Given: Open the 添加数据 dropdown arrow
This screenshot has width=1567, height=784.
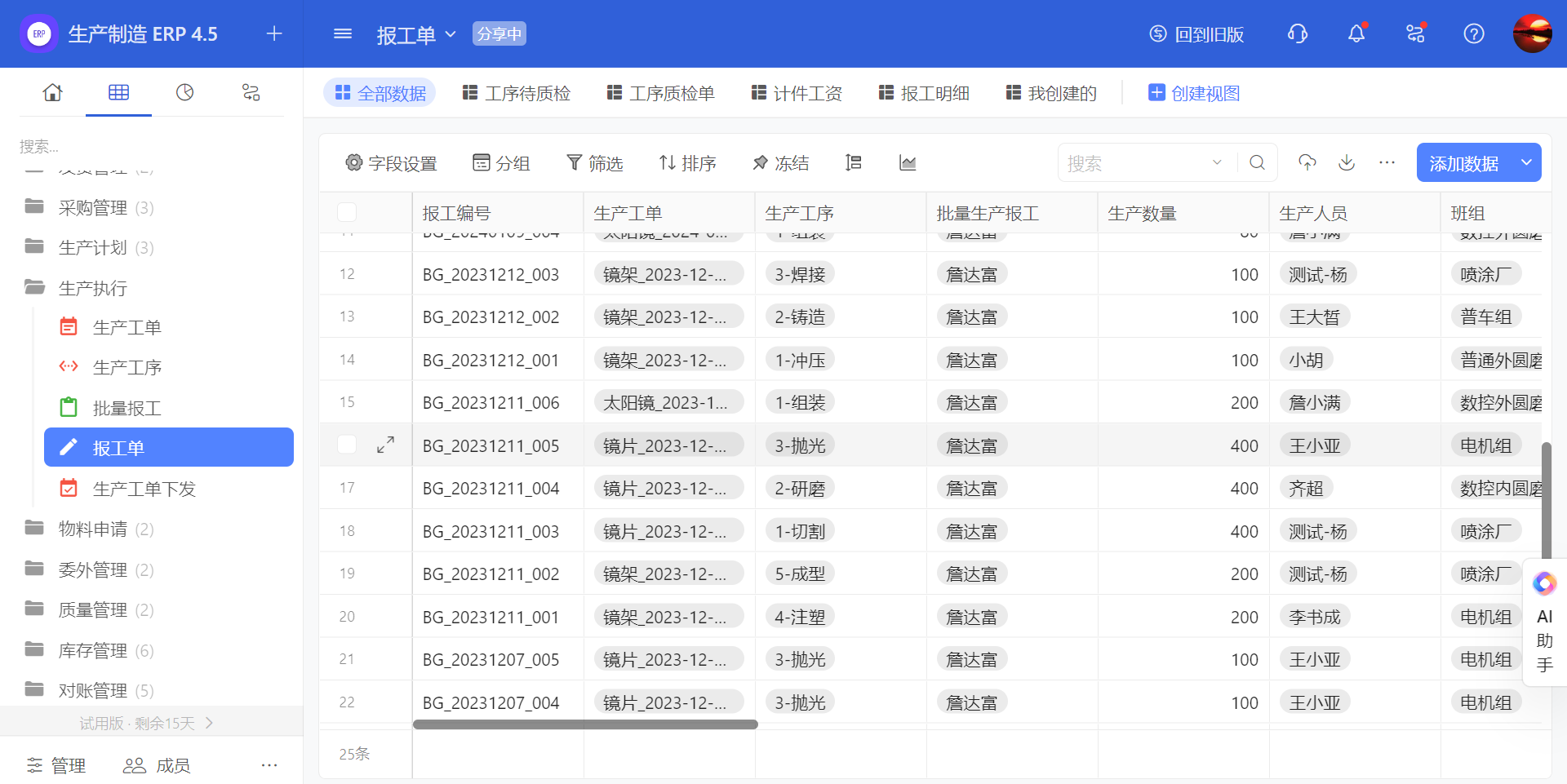Looking at the screenshot, I should (1525, 162).
